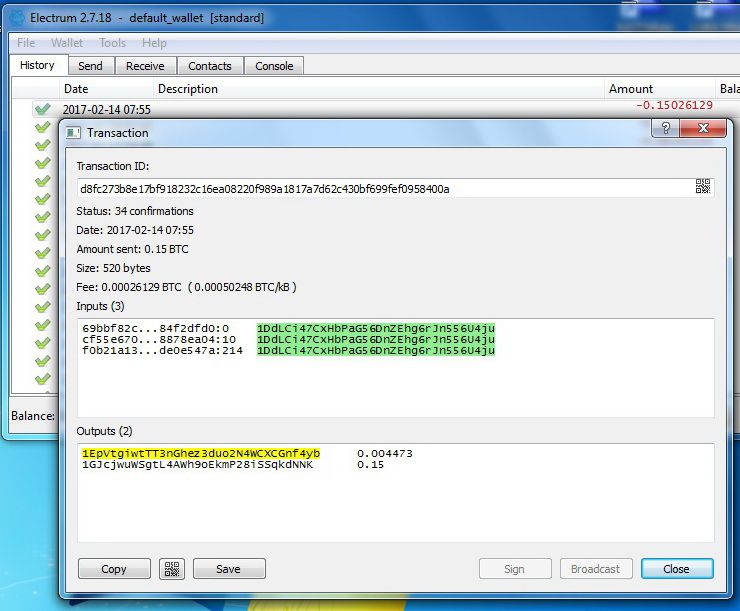This screenshot has width=740, height=611.
Task: Click the Description column header
Action: pyautogui.click(x=378, y=89)
